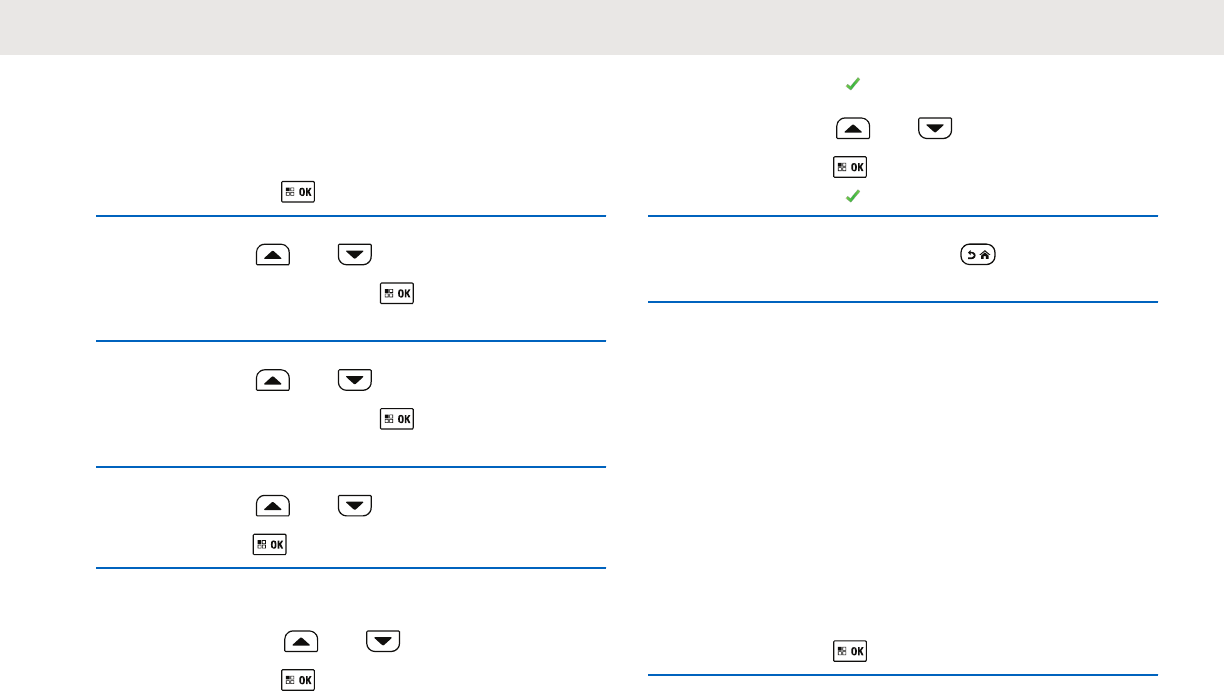Click the left-aligned OK key in fourth left section

270,544
